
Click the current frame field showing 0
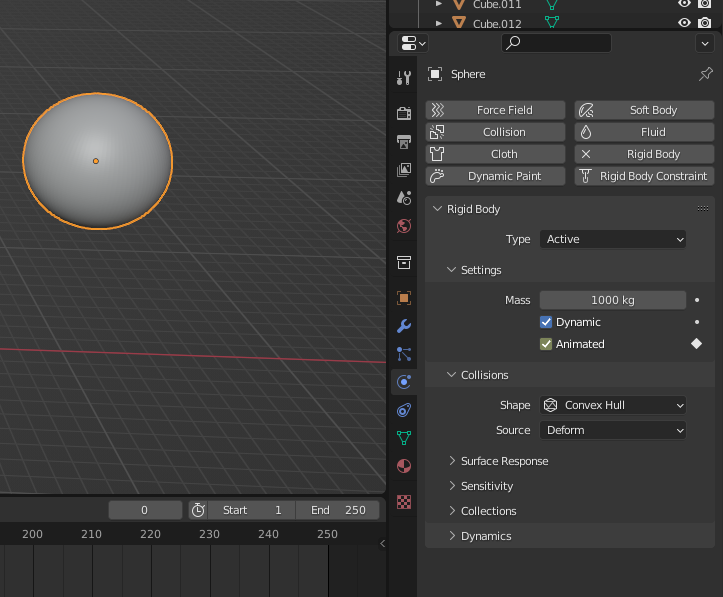pos(145,510)
